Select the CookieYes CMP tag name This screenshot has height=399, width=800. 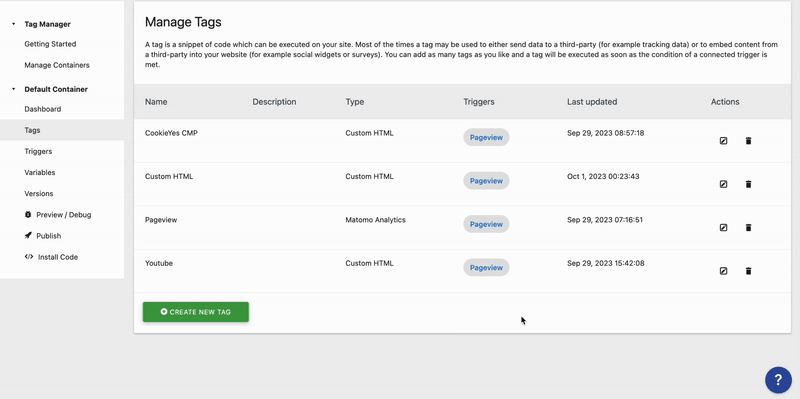click(x=171, y=133)
